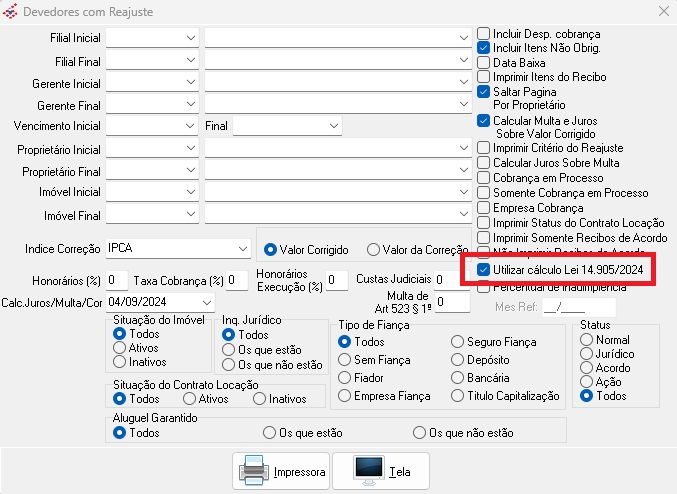
Task: Select Ativos under Situação do Imóvel
Action: [120, 348]
